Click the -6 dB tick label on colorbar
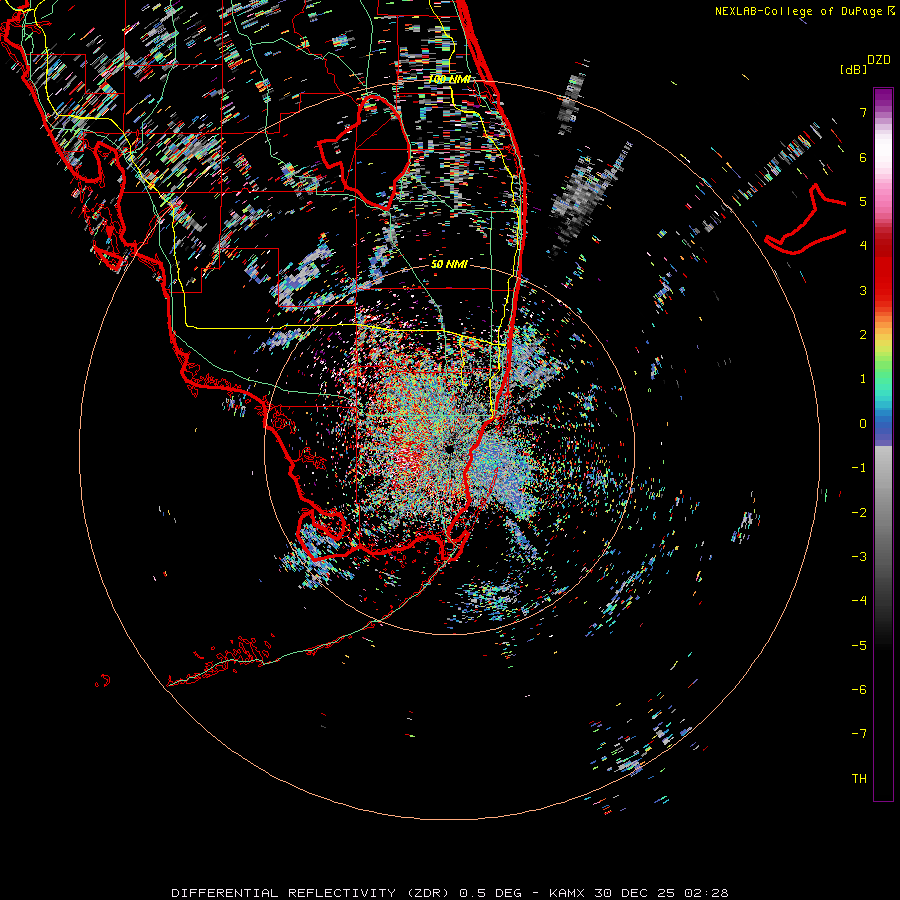The height and width of the screenshot is (900, 900). coord(859,689)
